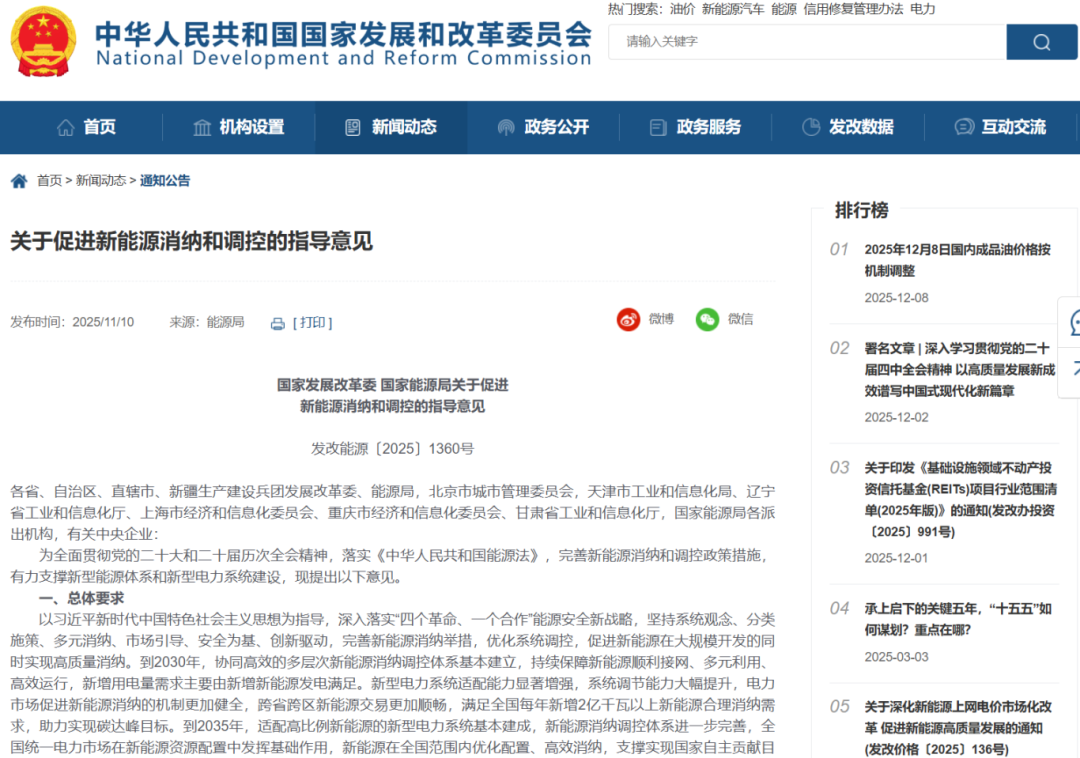The image size is (1080, 758).
Task: Share the article via the Weibo icon
Action: point(628,319)
